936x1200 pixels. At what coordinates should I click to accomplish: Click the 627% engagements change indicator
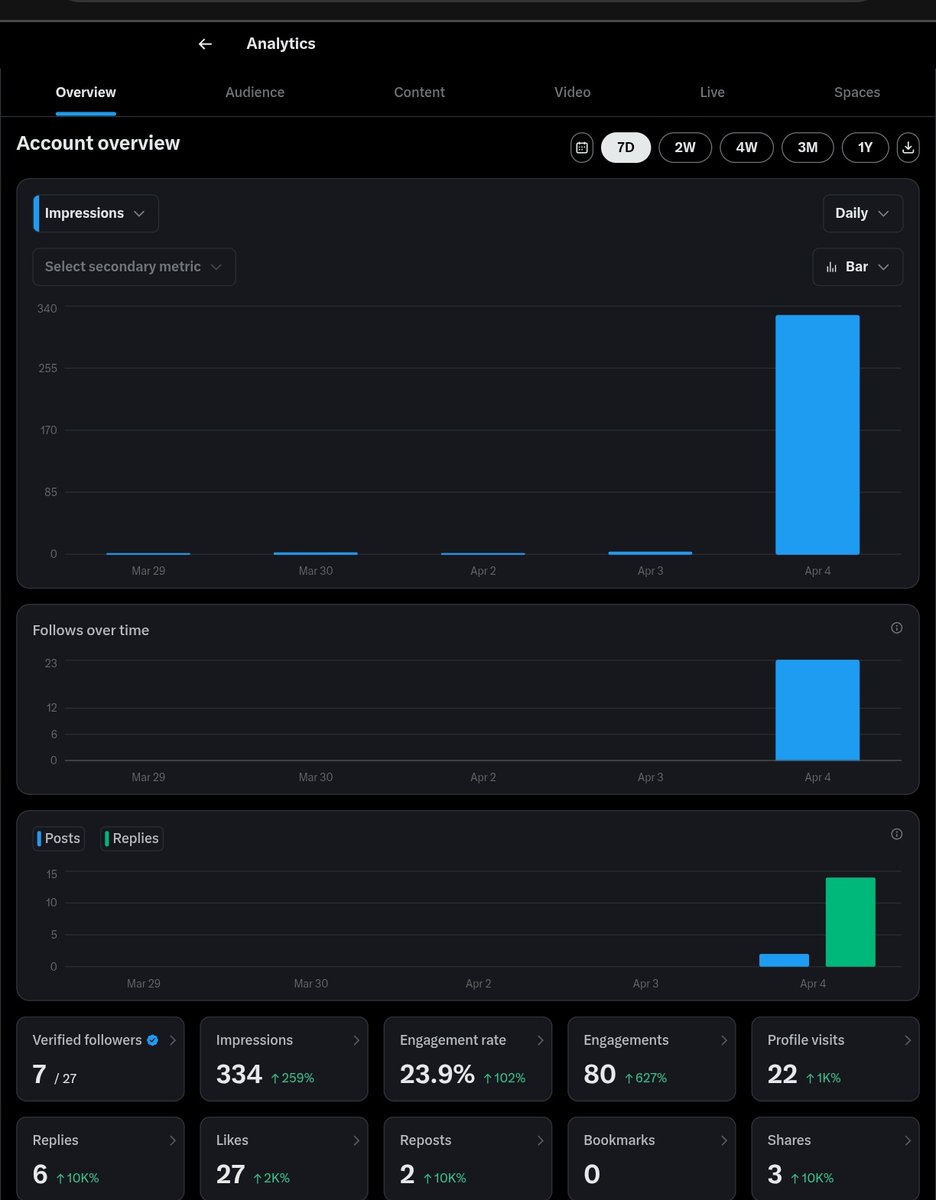click(645, 1078)
